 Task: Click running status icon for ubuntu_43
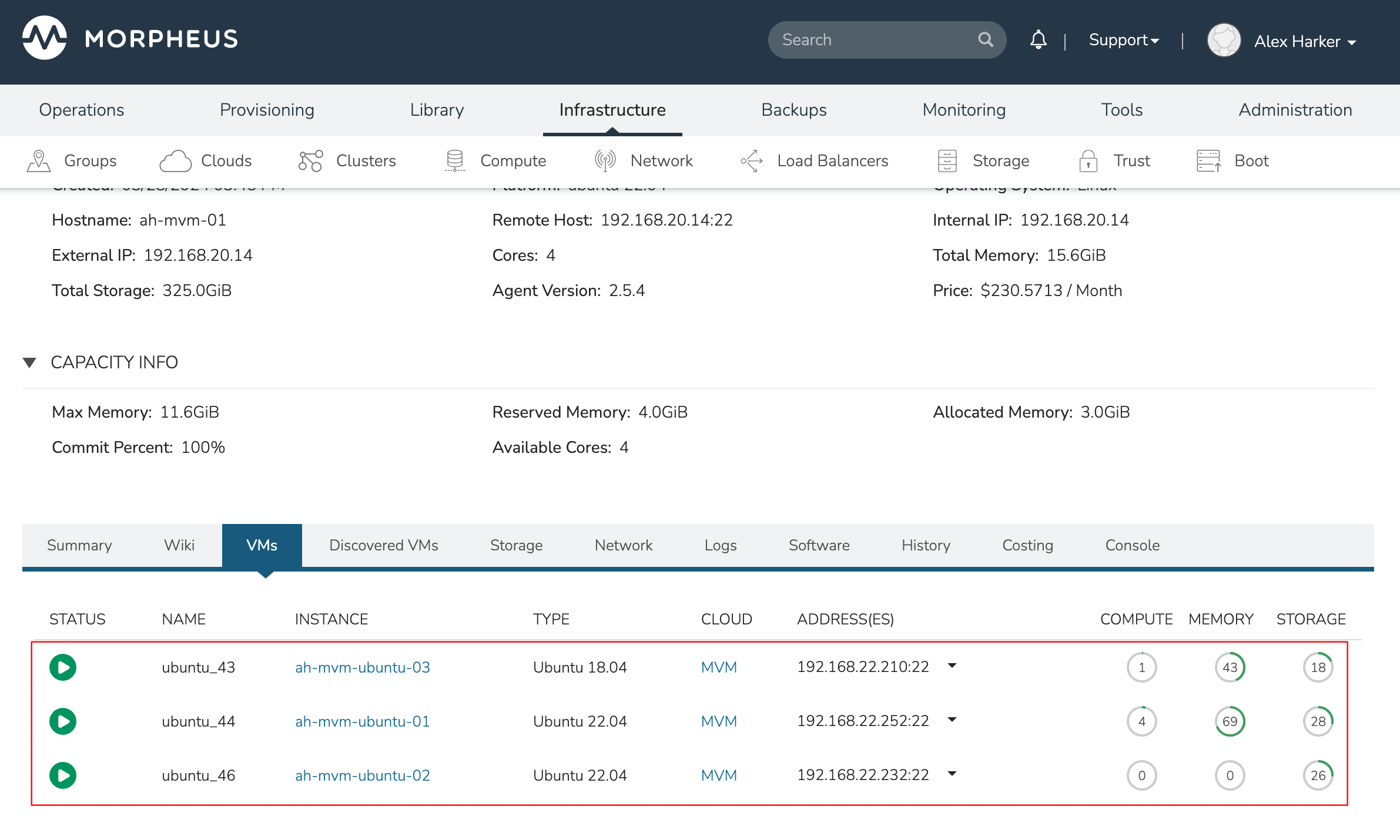pyautogui.click(x=63, y=667)
